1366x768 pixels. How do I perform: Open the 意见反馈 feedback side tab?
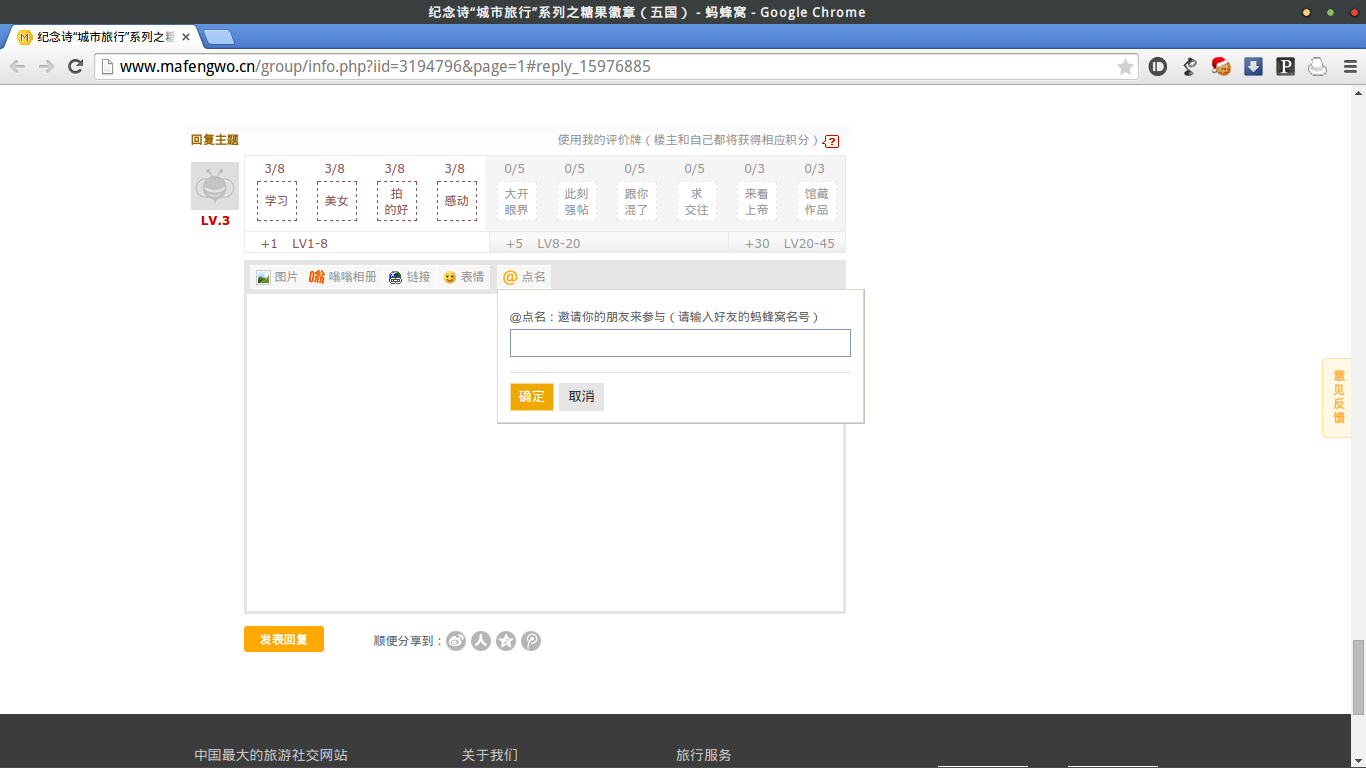click(x=1338, y=398)
